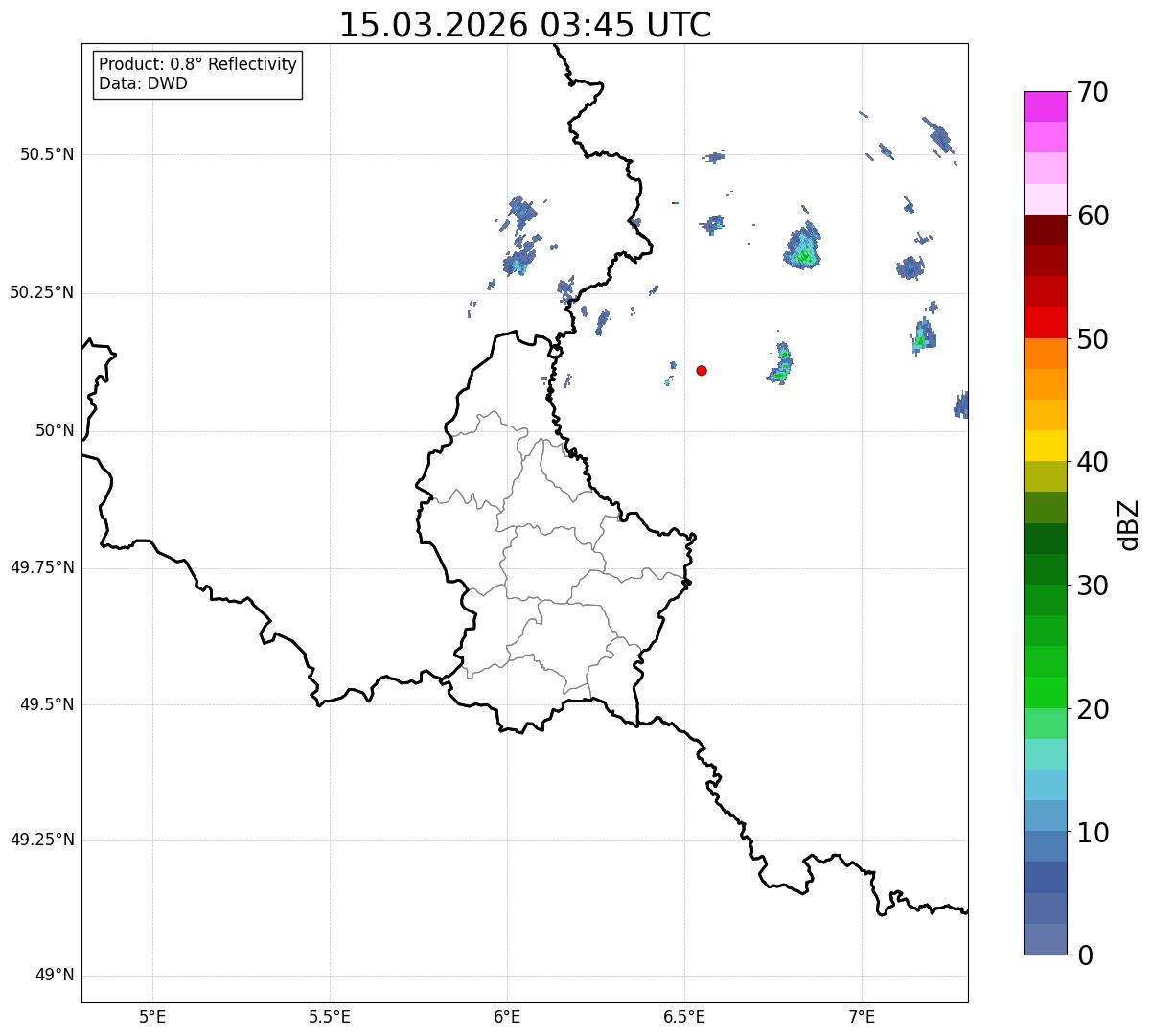Viewport: 1152px width, 1036px height.
Task: Click the 50.5°N latitude label
Action: pos(47,154)
